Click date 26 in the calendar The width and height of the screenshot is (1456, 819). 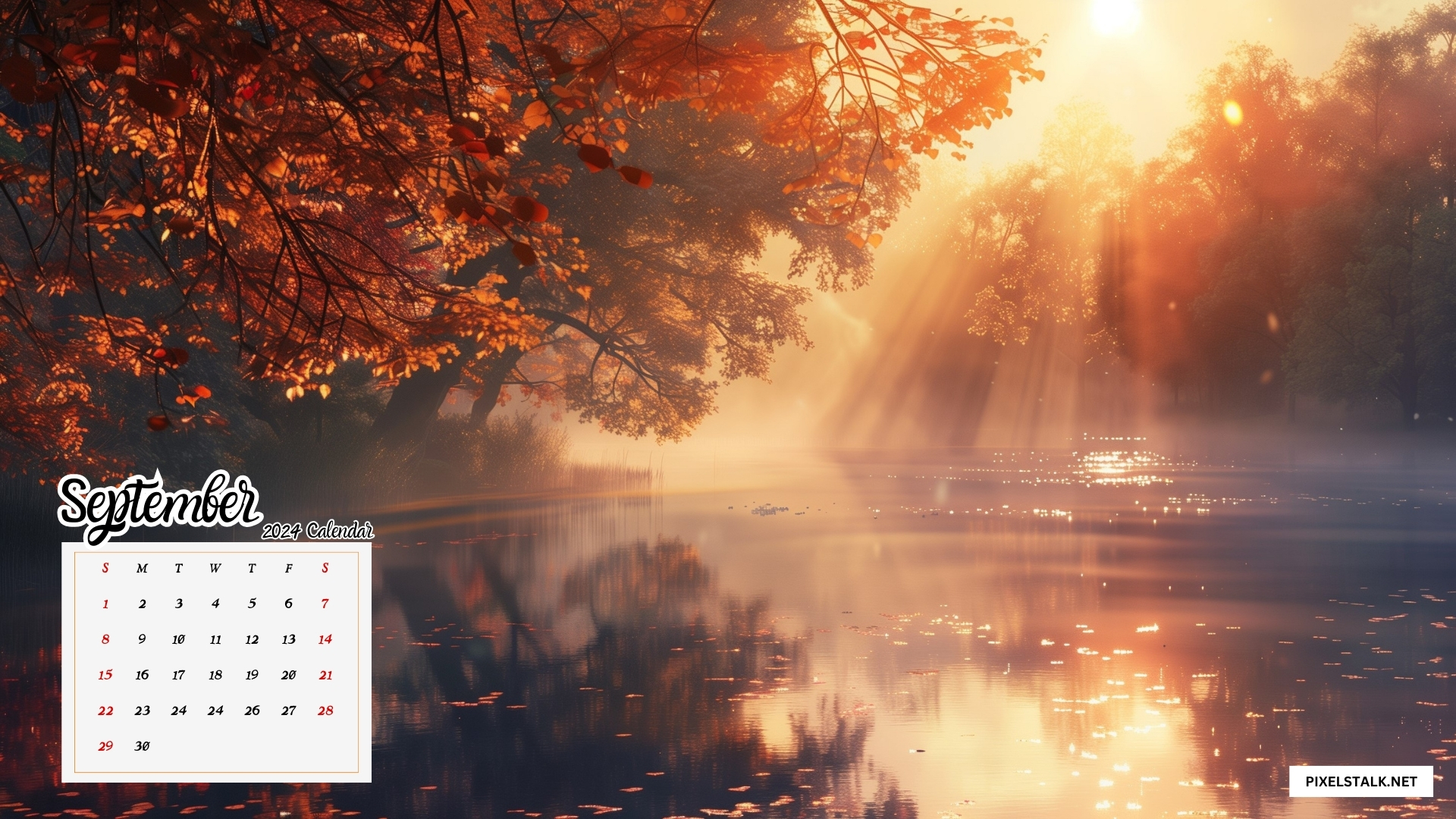pos(252,711)
